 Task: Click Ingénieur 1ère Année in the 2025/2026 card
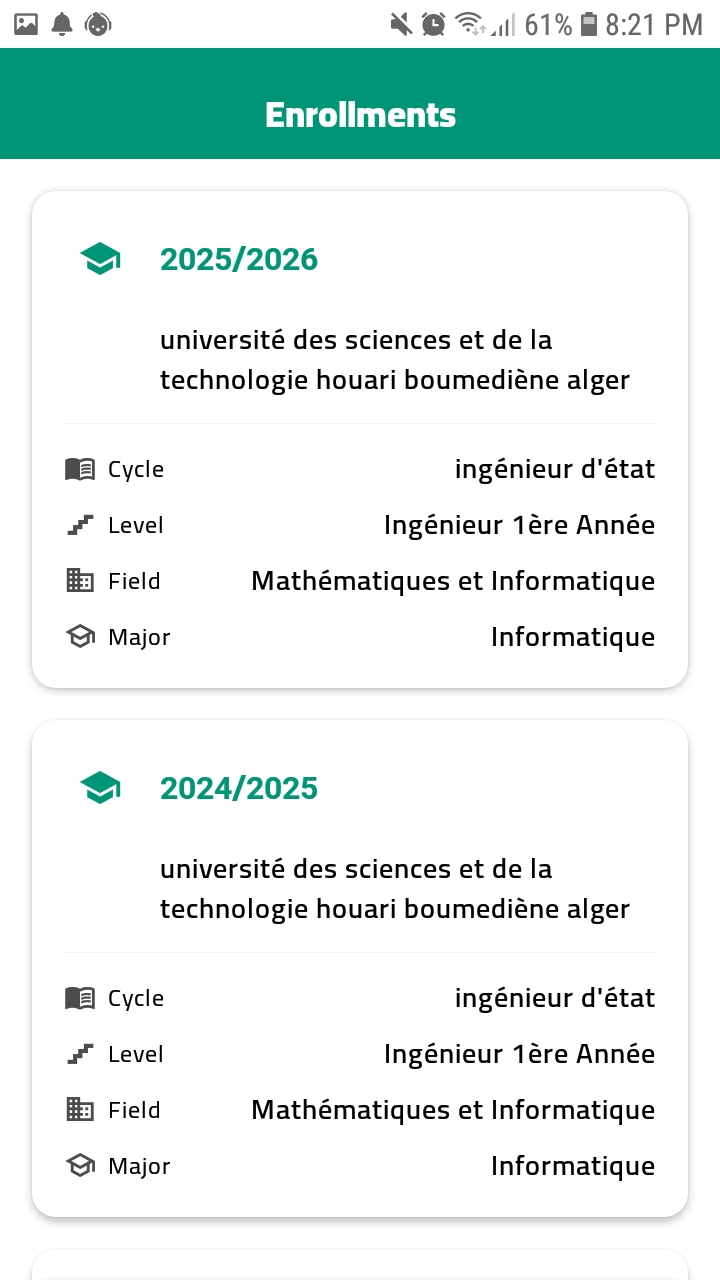519,525
